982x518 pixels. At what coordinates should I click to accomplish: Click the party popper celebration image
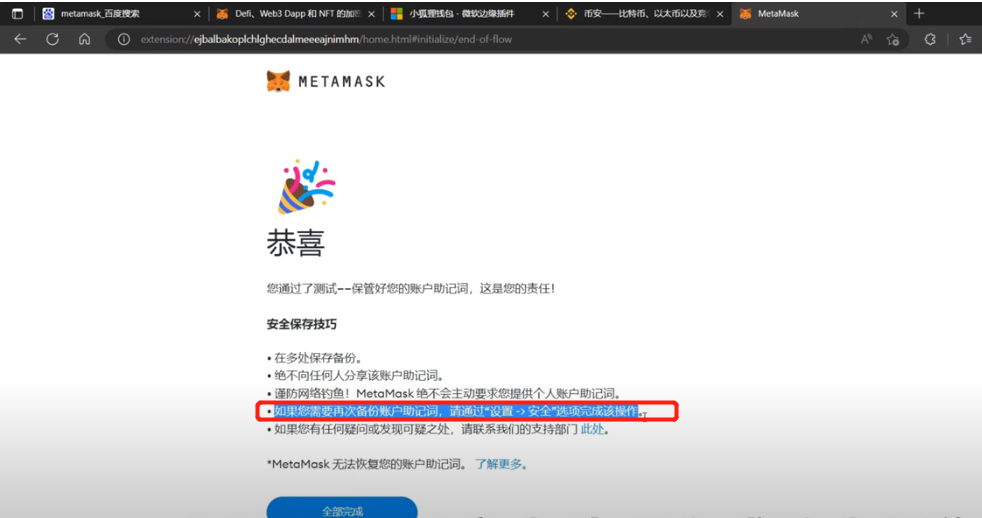click(x=306, y=186)
